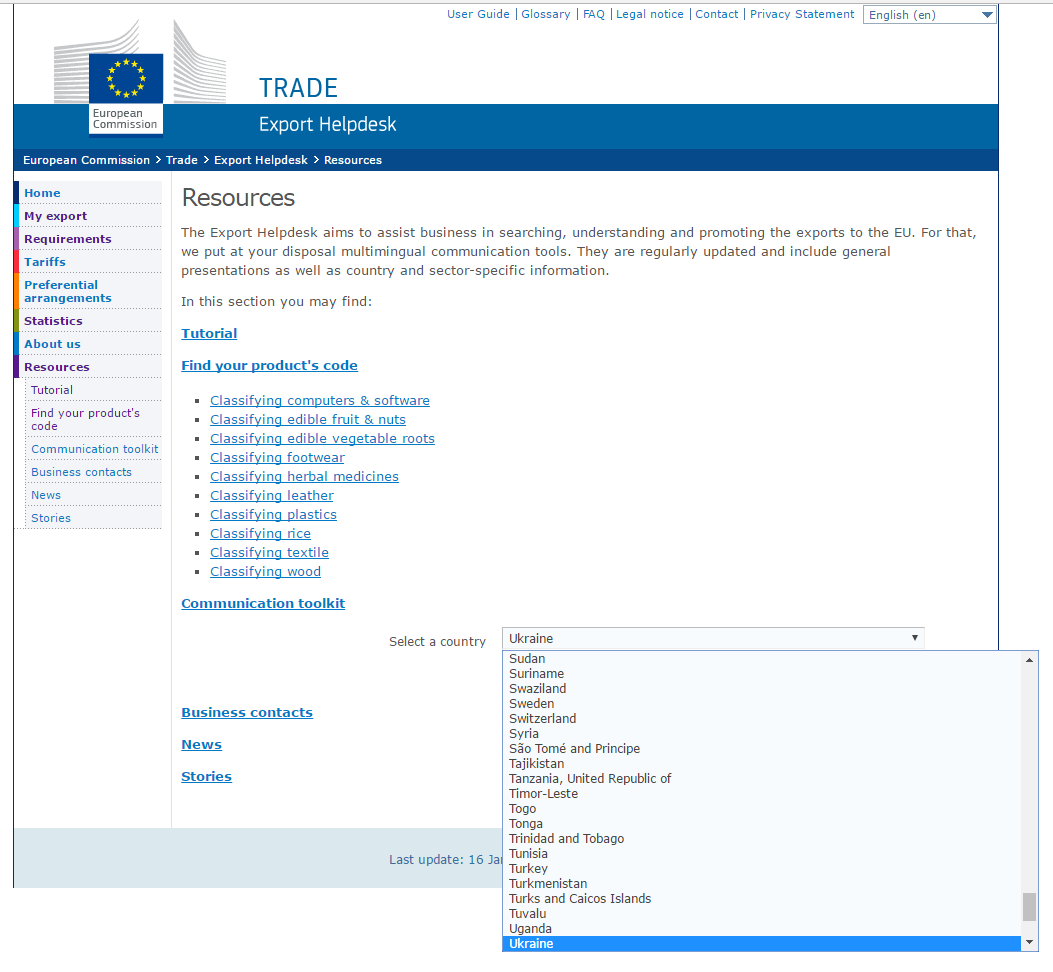The height and width of the screenshot is (972, 1053).
Task: Select Switzerland from the country list
Action: coord(542,719)
